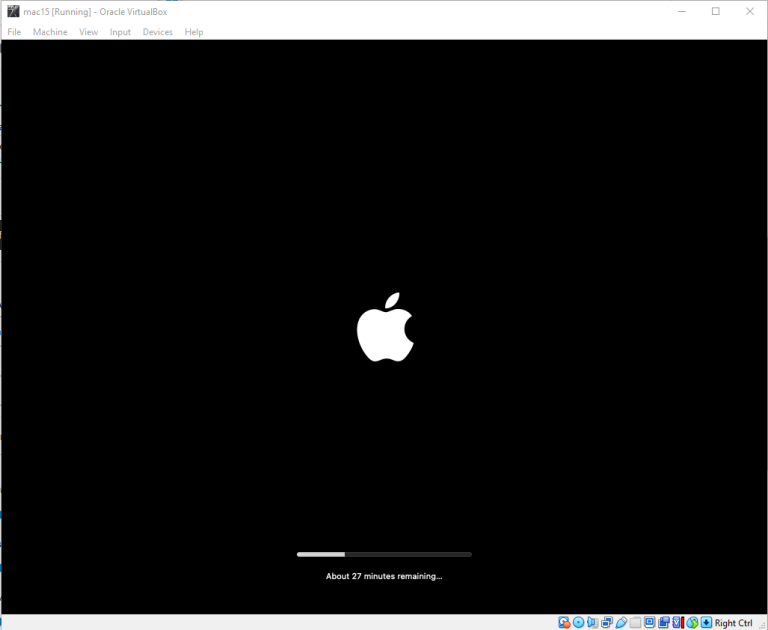Click the optical disk status icon
Screen dimensions: 768x630
(x=578, y=622)
